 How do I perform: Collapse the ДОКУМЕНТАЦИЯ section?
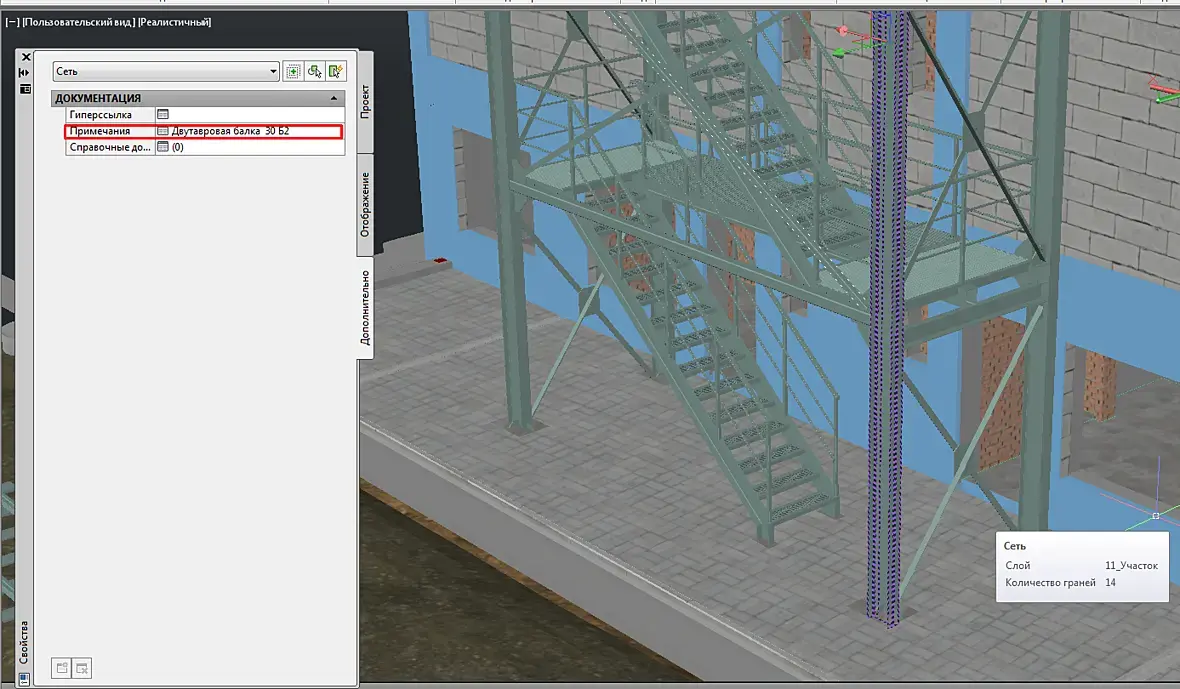coord(333,99)
